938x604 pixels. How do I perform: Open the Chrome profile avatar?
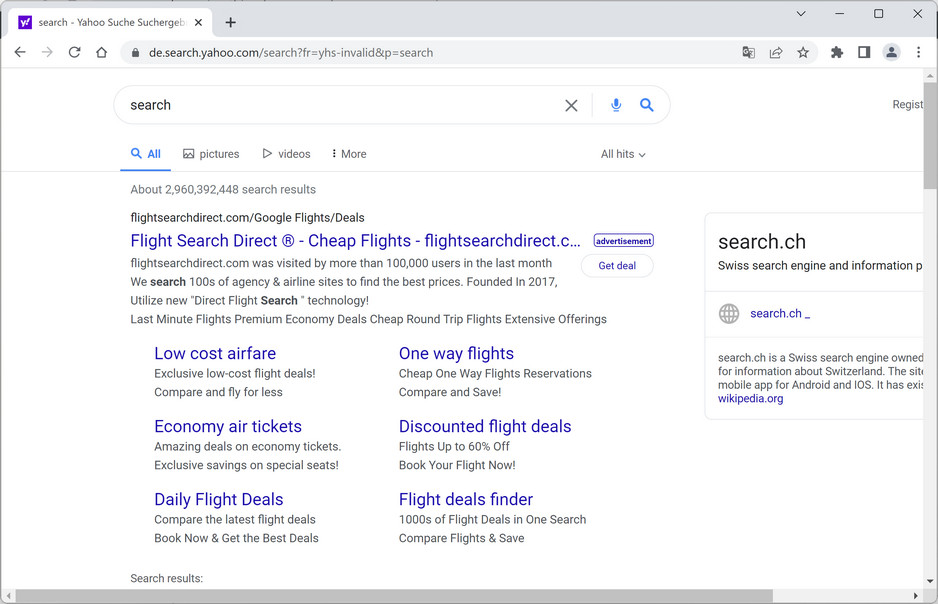pyautogui.click(x=891, y=53)
